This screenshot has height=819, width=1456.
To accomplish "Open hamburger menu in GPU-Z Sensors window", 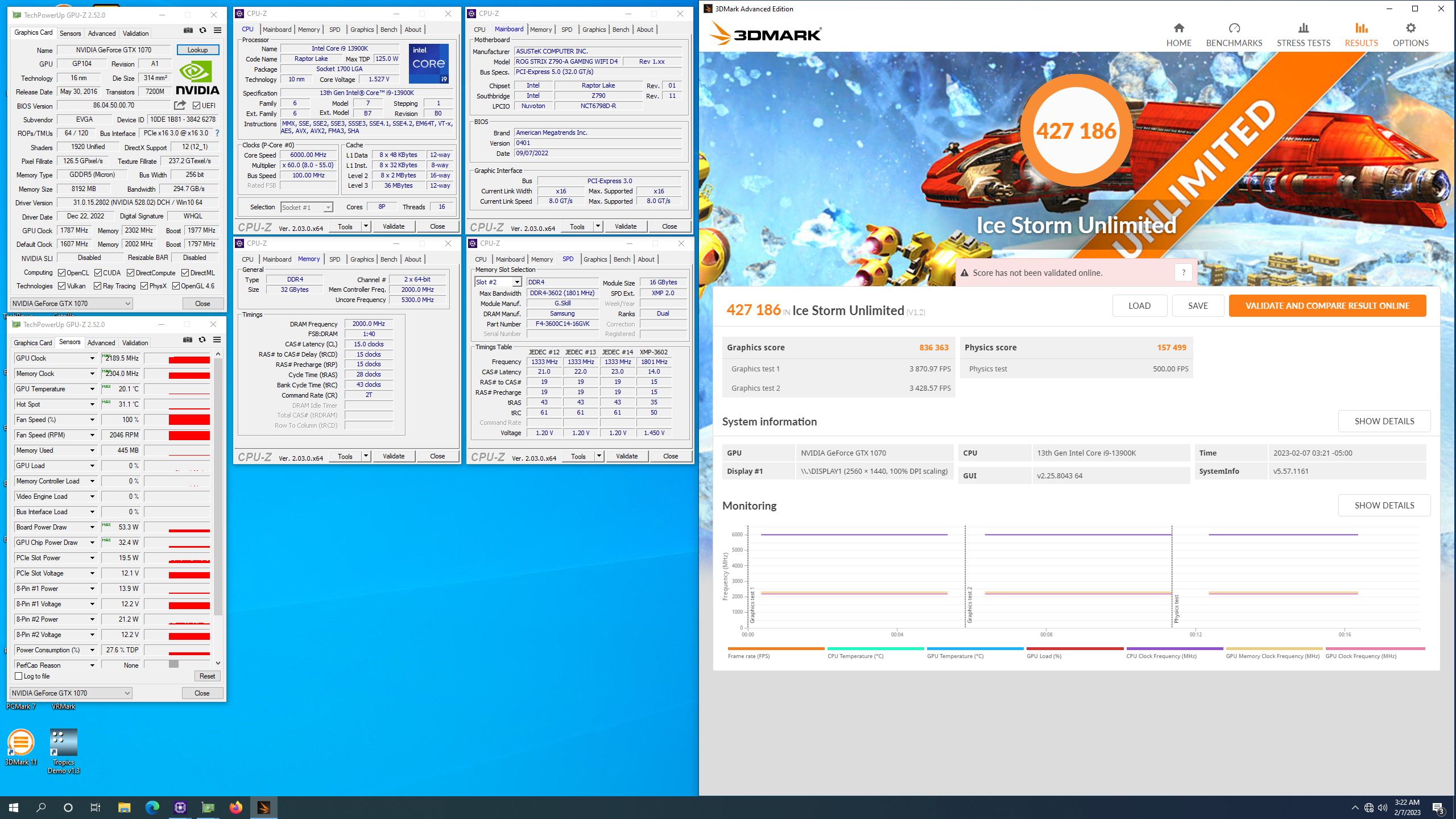I will pos(217,340).
